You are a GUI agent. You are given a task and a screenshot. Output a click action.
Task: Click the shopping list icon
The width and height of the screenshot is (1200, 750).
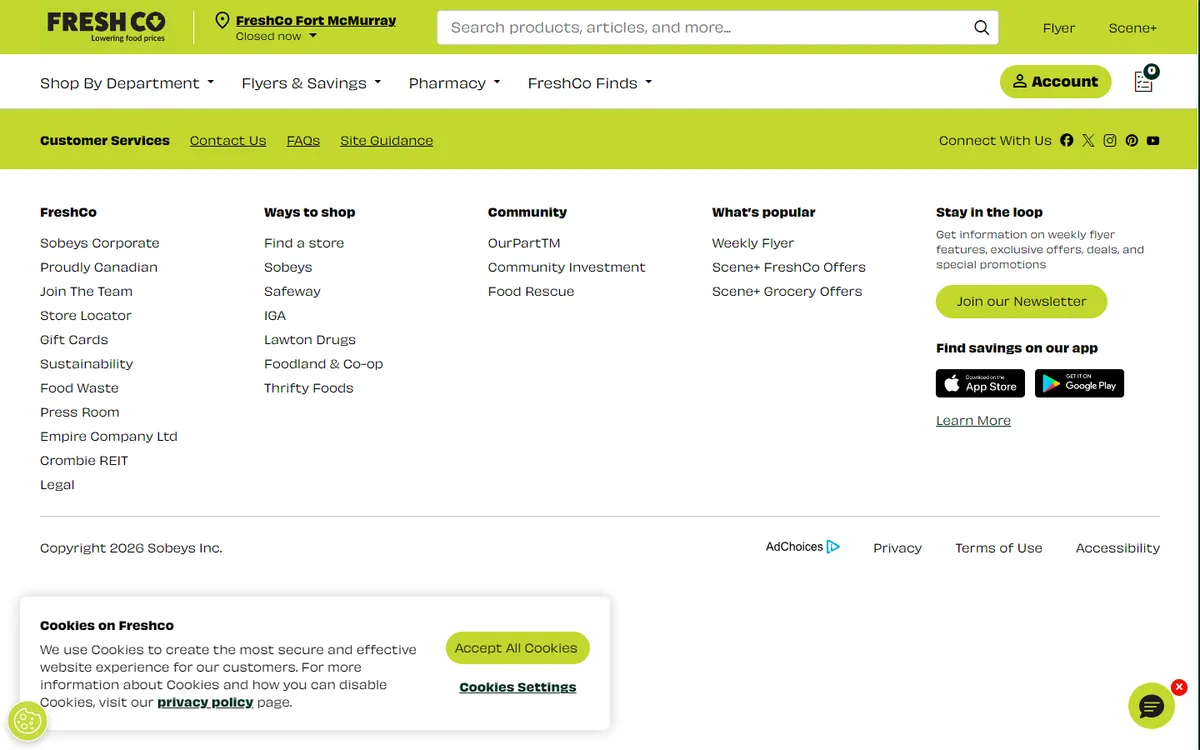1144,82
